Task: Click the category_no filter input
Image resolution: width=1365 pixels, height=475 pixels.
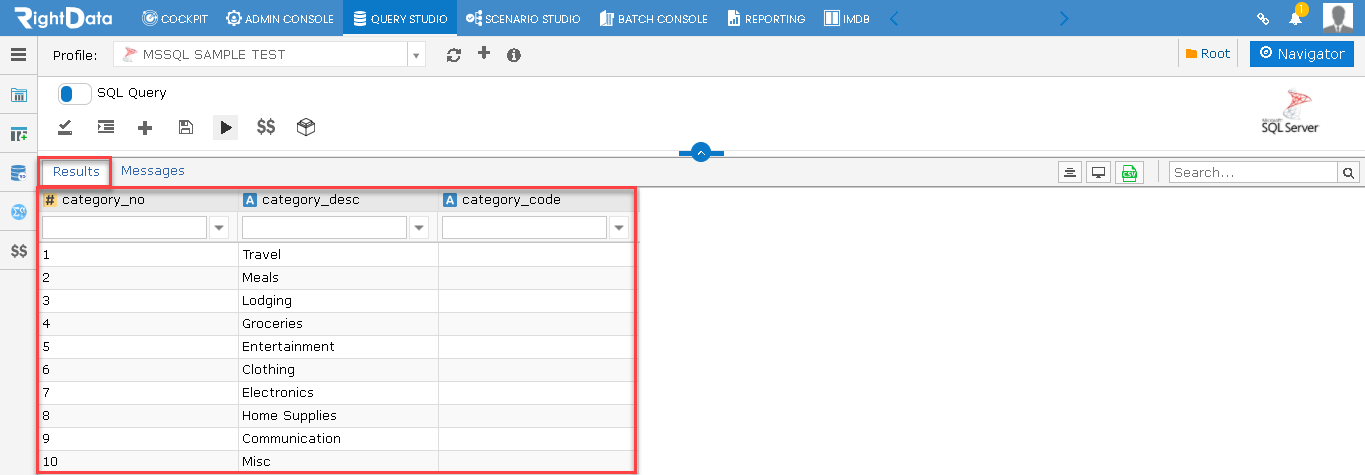Action: tap(124, 228)
